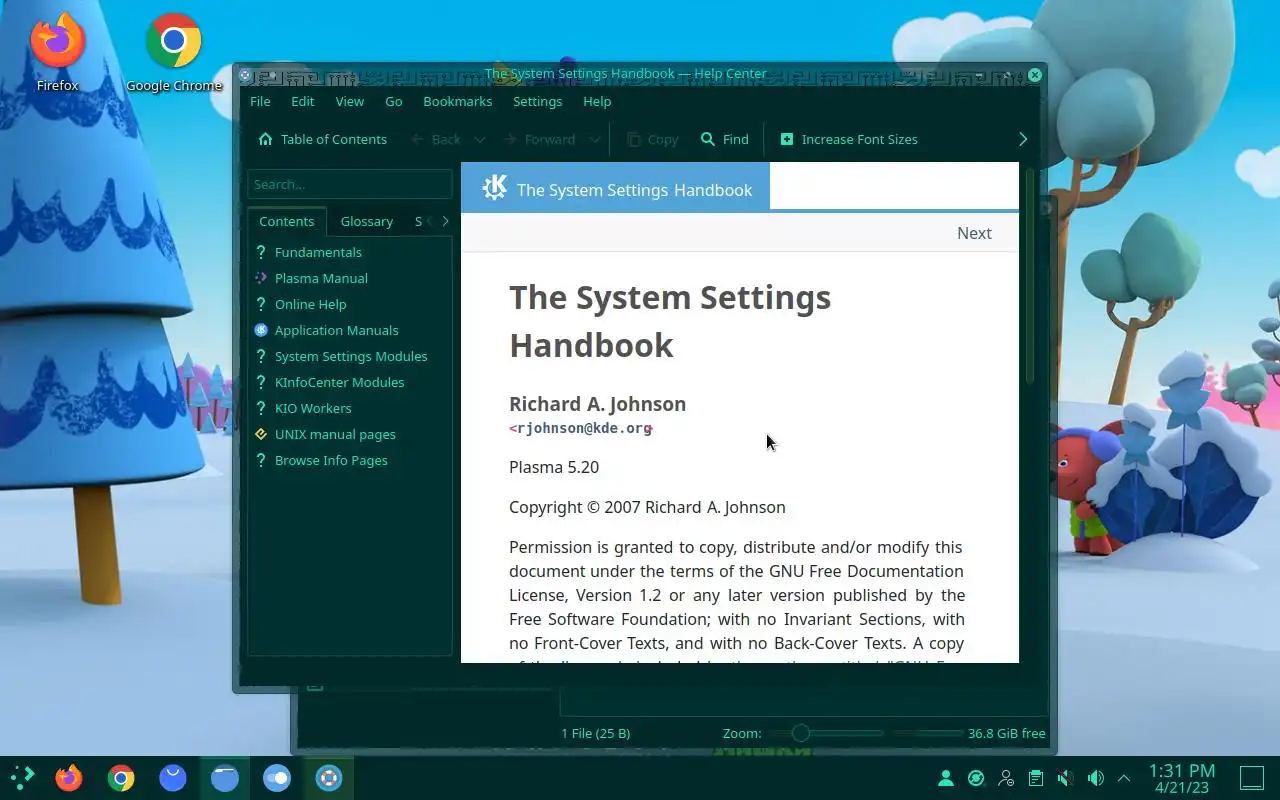Click the Fundamentals question-mark icon

(x=261, y=252)
